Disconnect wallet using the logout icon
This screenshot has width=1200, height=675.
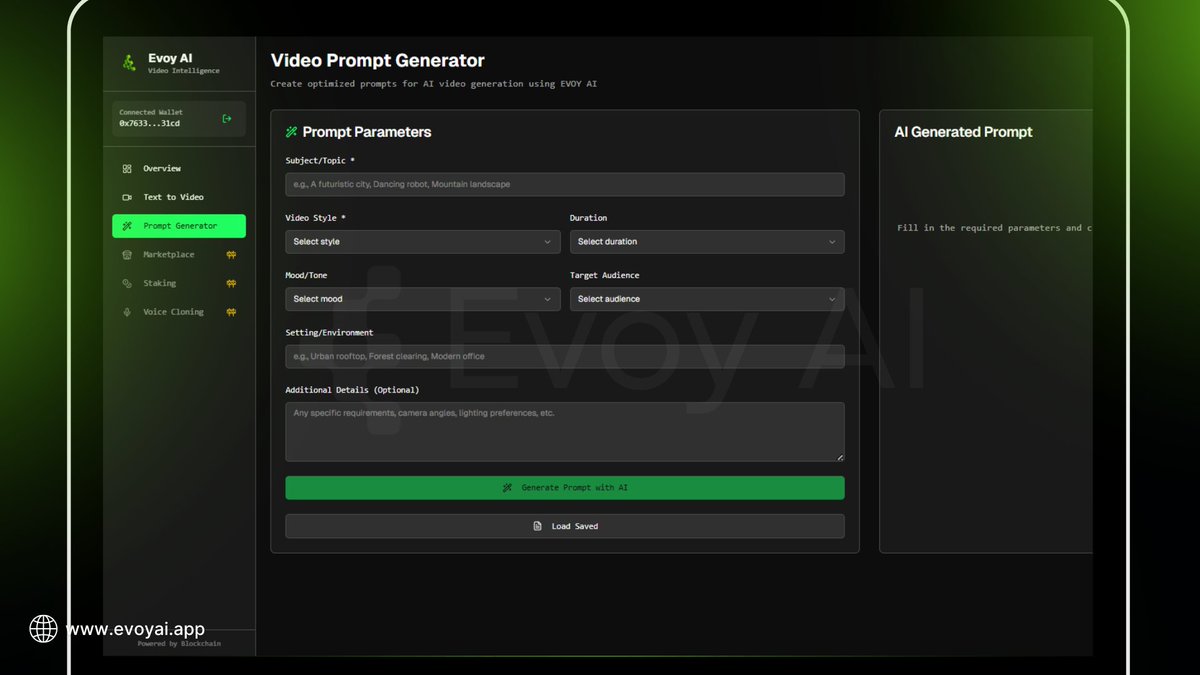[x=227, y=118]
